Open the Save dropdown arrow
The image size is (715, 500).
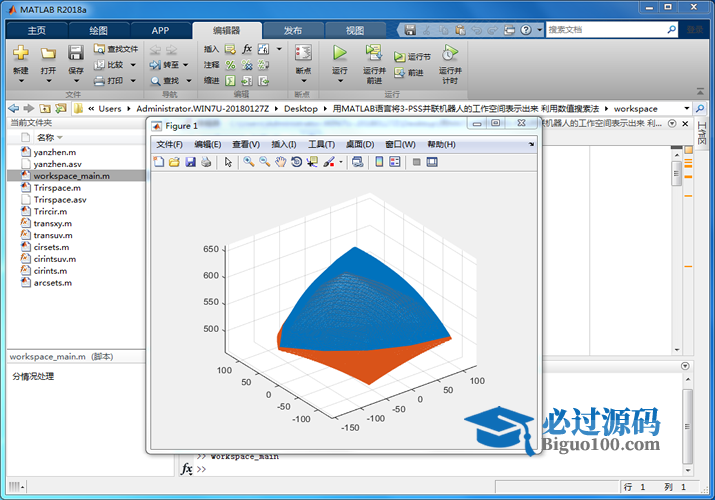click(x=76, y=81)
